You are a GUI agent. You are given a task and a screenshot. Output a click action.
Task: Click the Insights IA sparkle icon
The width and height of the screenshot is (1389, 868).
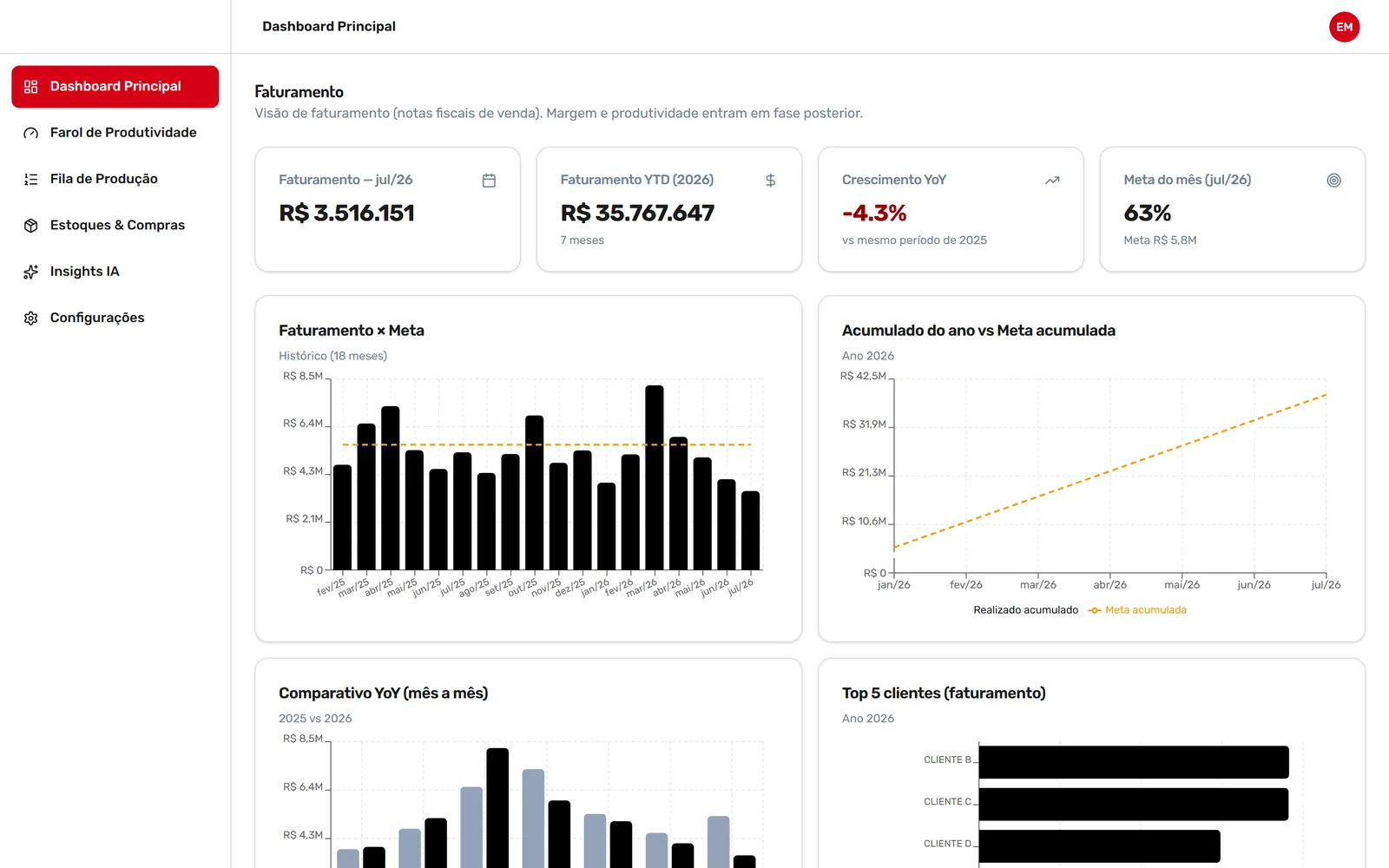click(31, 272)
